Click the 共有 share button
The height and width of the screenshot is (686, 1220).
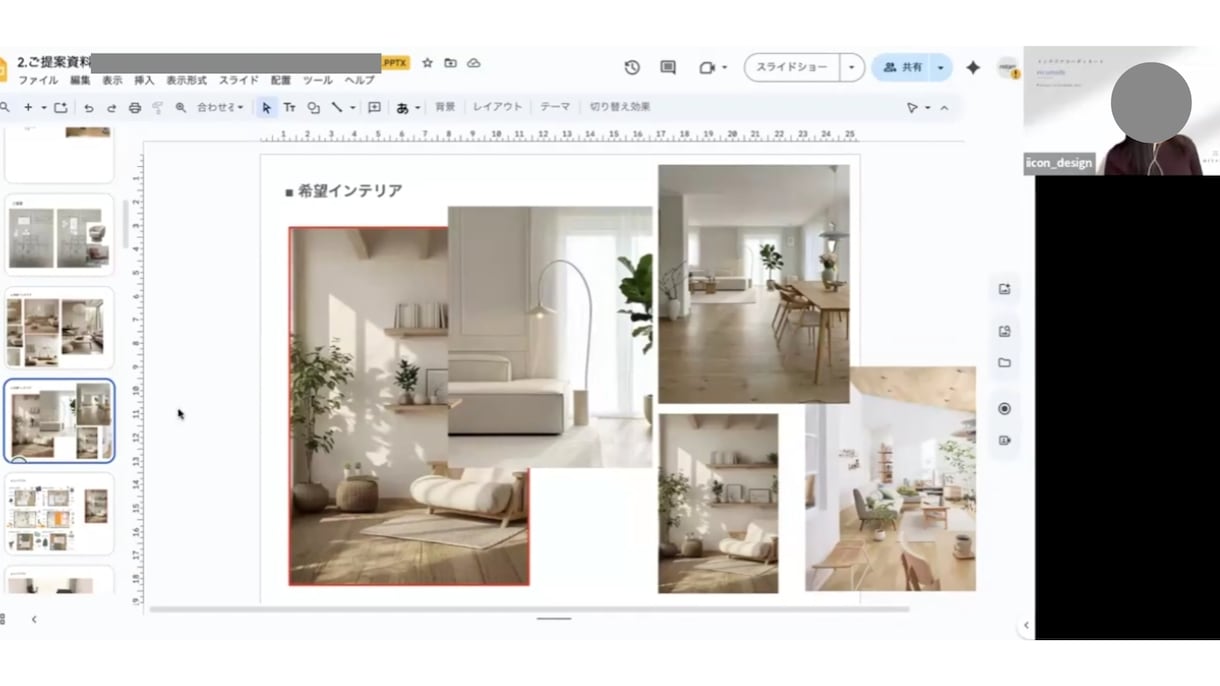(x=902, y=67)
